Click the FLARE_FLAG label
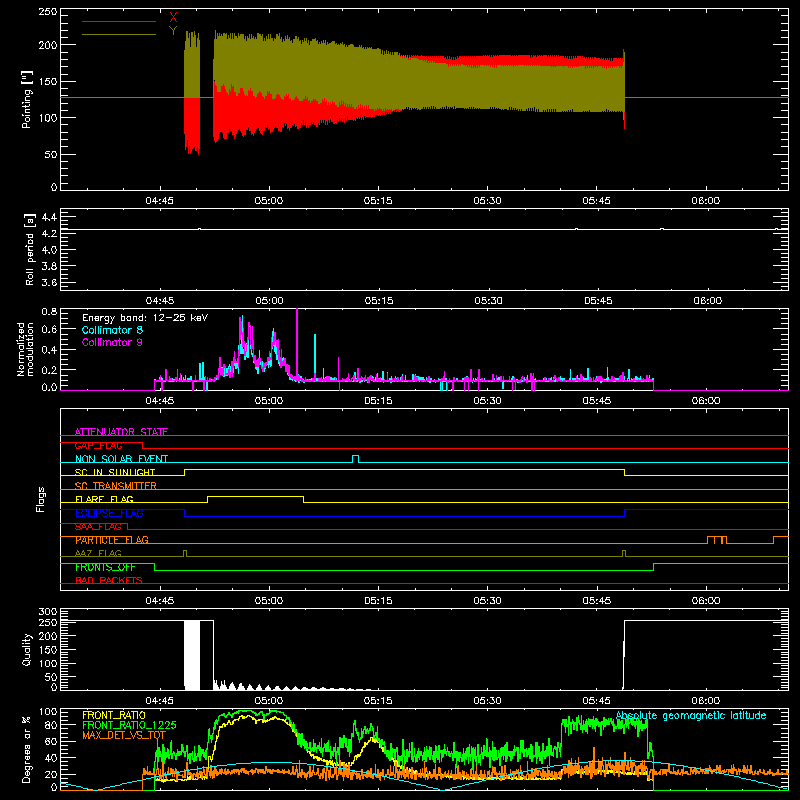The height and width of the screenshot is (800, 800). point(104,499)
